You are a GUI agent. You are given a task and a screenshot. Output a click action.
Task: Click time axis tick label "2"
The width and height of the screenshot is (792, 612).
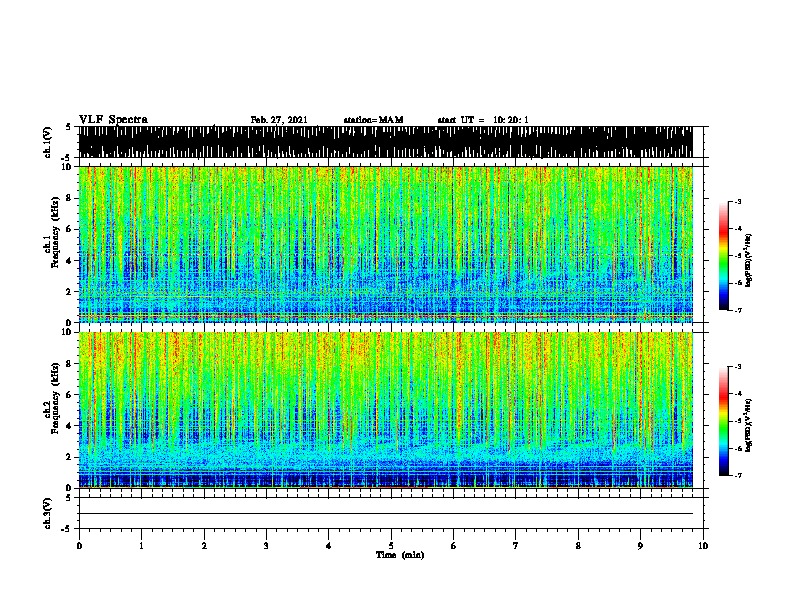coord(204,546)
